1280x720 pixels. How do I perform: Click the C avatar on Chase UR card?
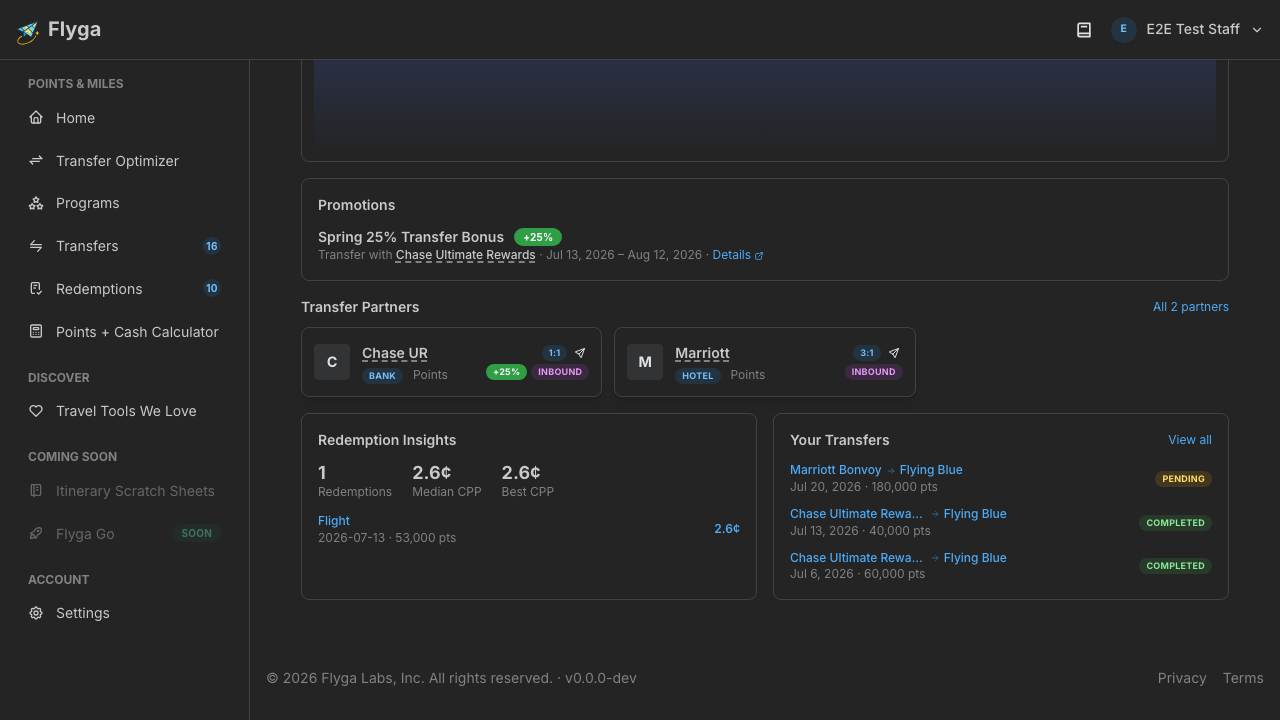coord(332,362)
